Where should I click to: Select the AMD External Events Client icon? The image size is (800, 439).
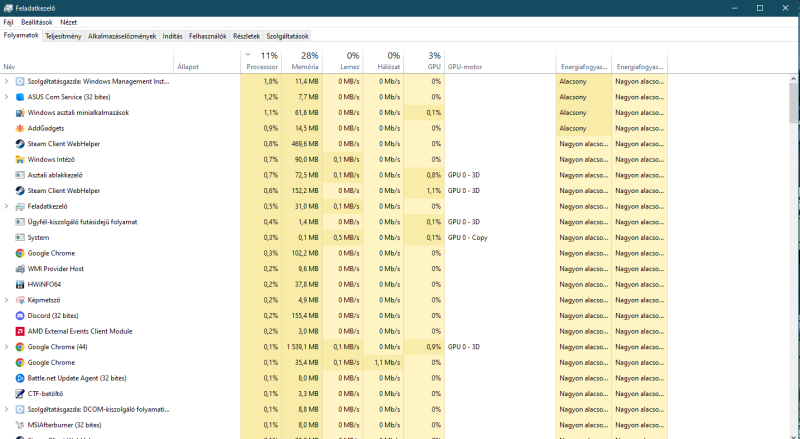(20, 331)
